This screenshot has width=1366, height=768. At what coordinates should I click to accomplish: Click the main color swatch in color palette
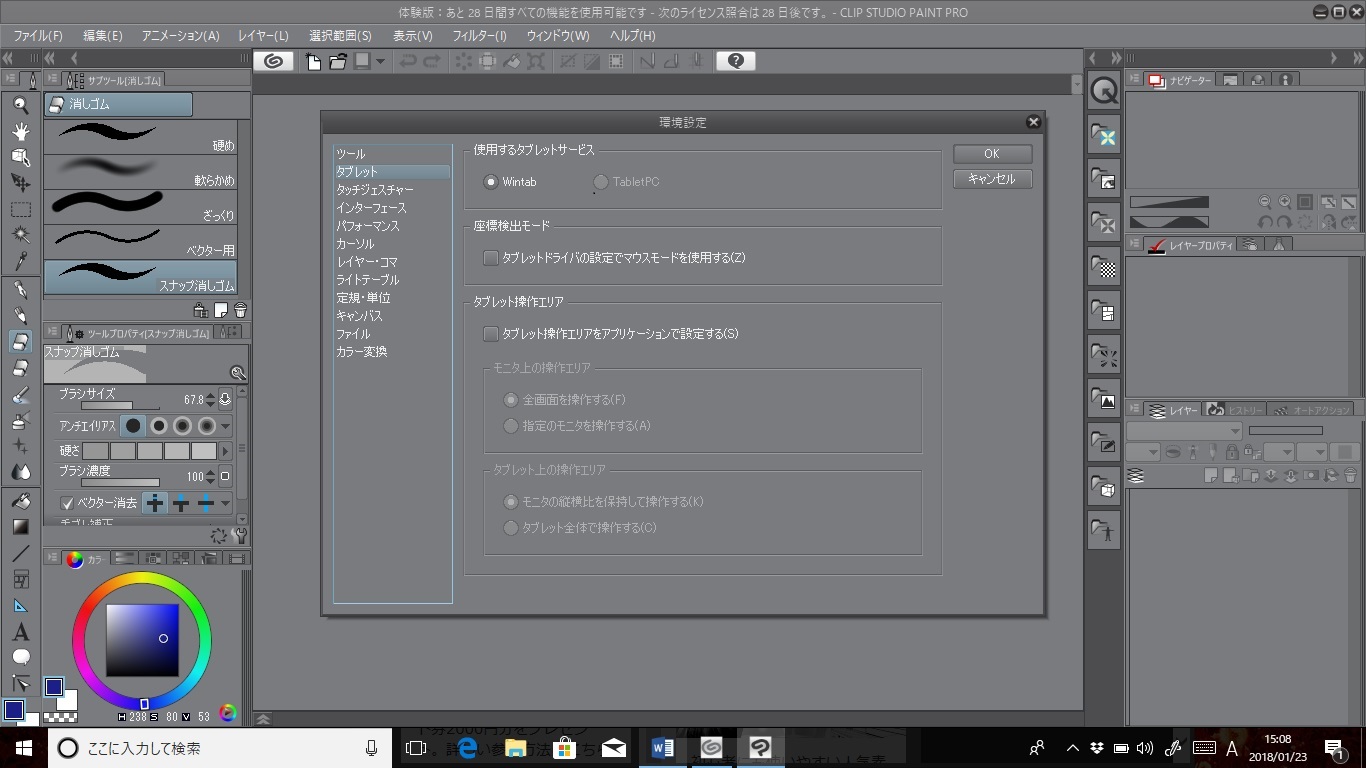pyautogui.click(x=54, y=687)
